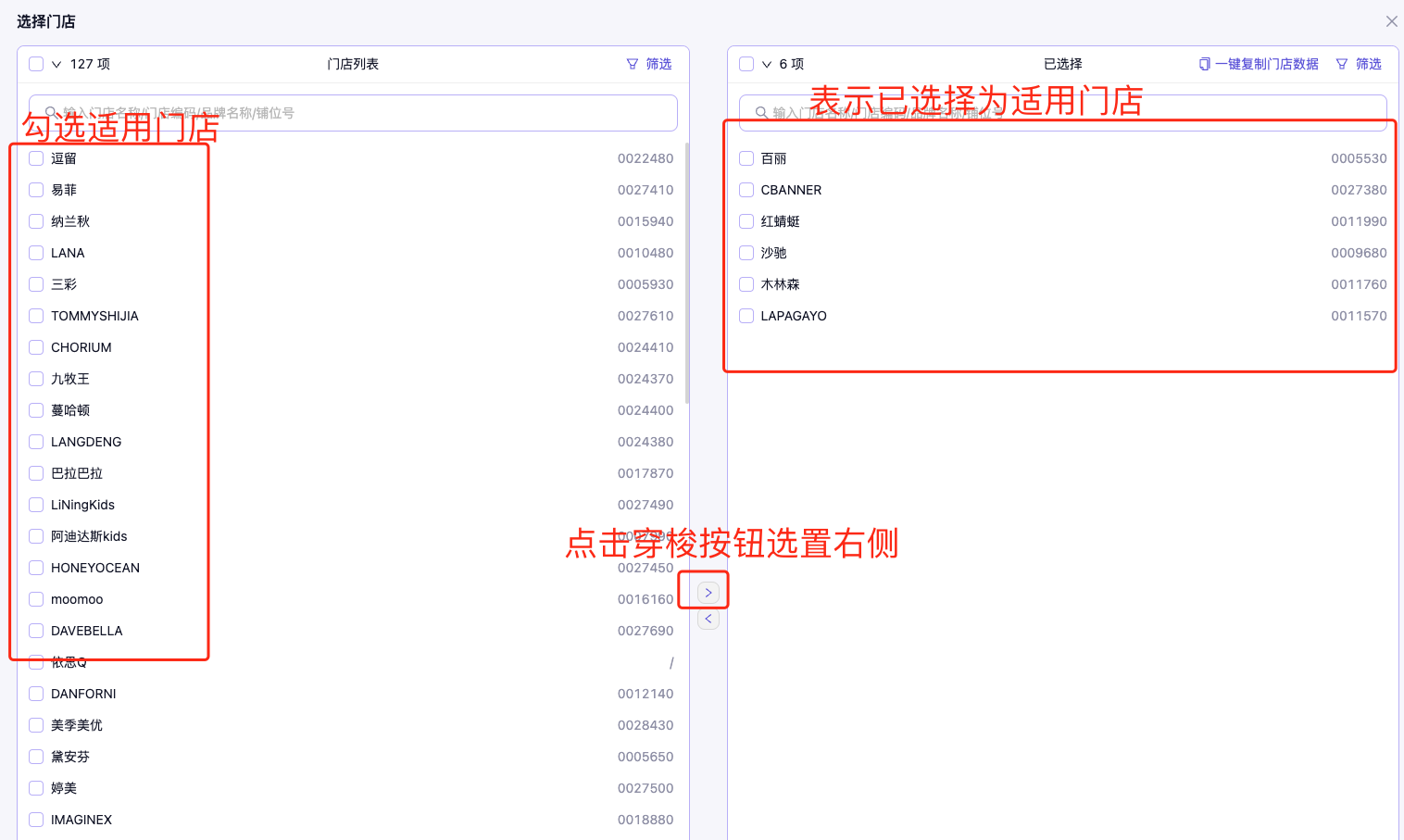Viewport: 1404px width, 840px height.
Task: Click 一键复制门店数据 link
Action: (1266, 64)
